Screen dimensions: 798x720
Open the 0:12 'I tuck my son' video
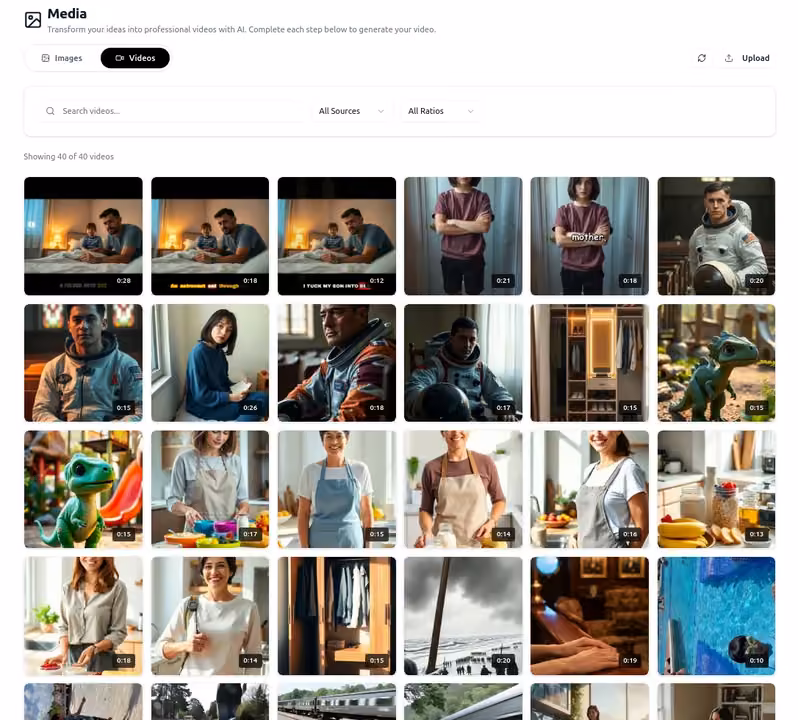(337, 236)
